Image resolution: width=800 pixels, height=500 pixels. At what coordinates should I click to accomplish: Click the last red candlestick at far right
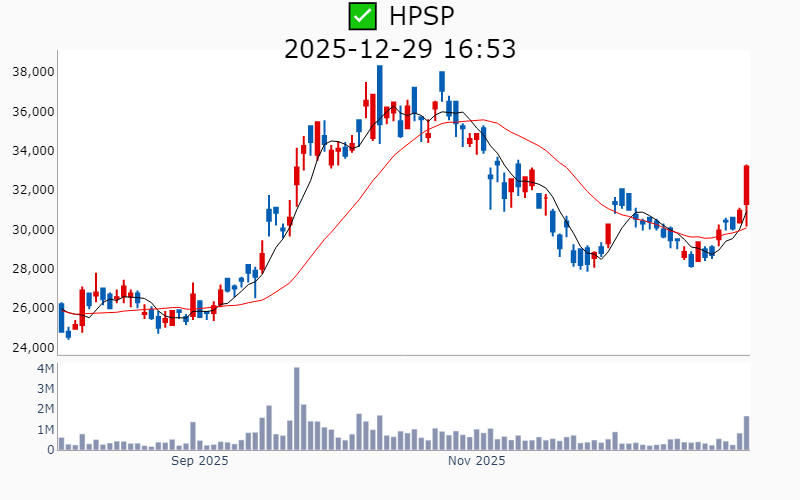click(x=746, y=186)
